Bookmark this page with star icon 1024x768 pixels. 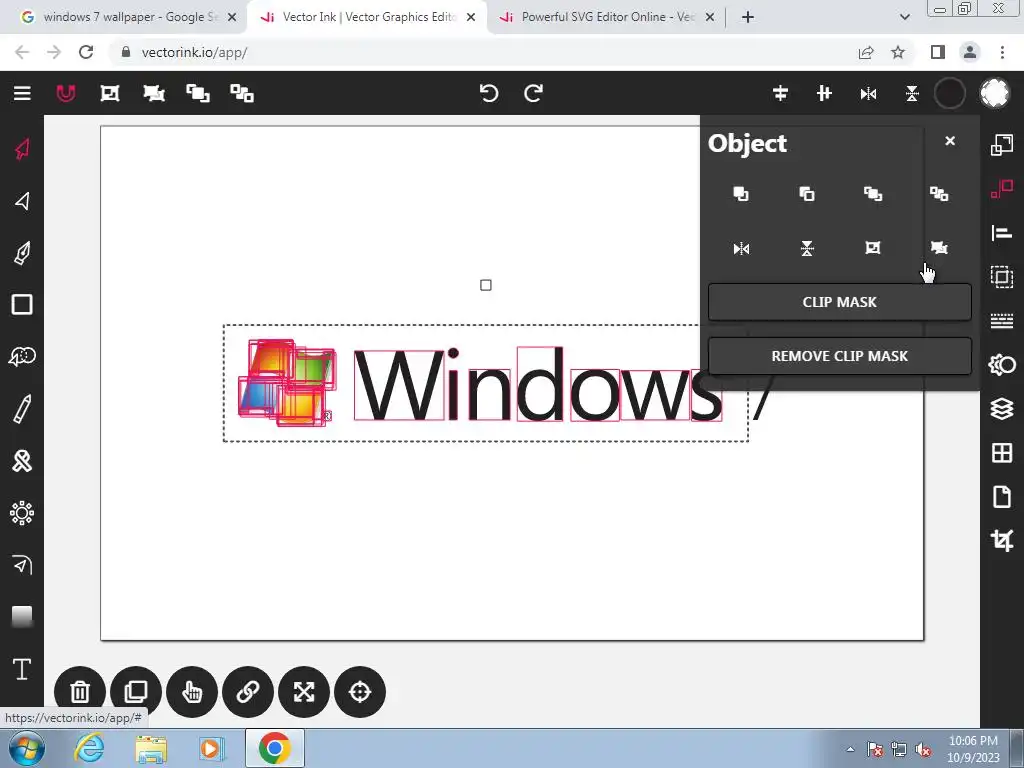tap(899, 52)
